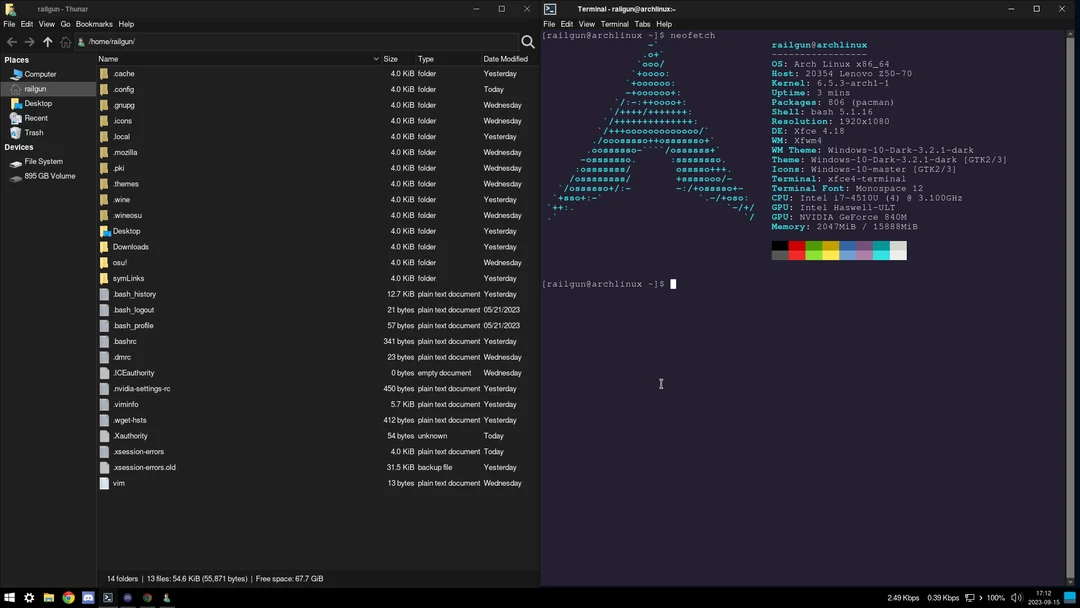This screenshot has width=1080, height=608.
Task: Open Xfce settings via the gear taskbar icon
Action: click(29, 597)
